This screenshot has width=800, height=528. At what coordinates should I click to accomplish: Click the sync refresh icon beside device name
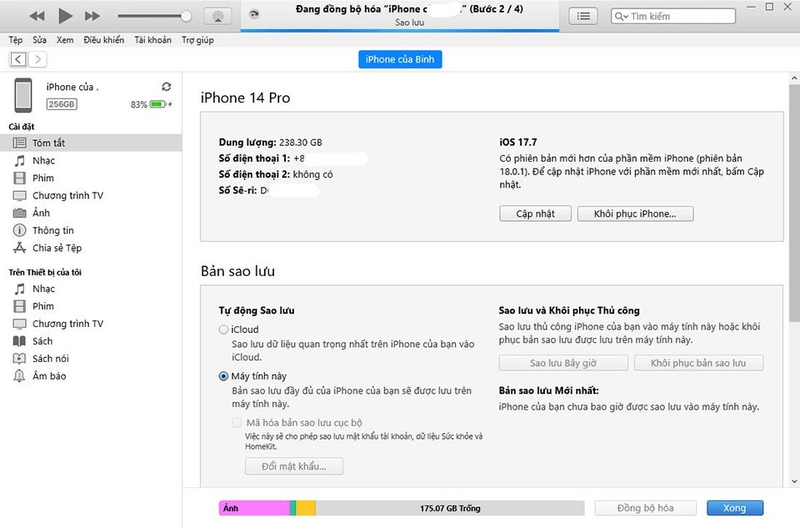pyautogui.click(x=166, y=87)
